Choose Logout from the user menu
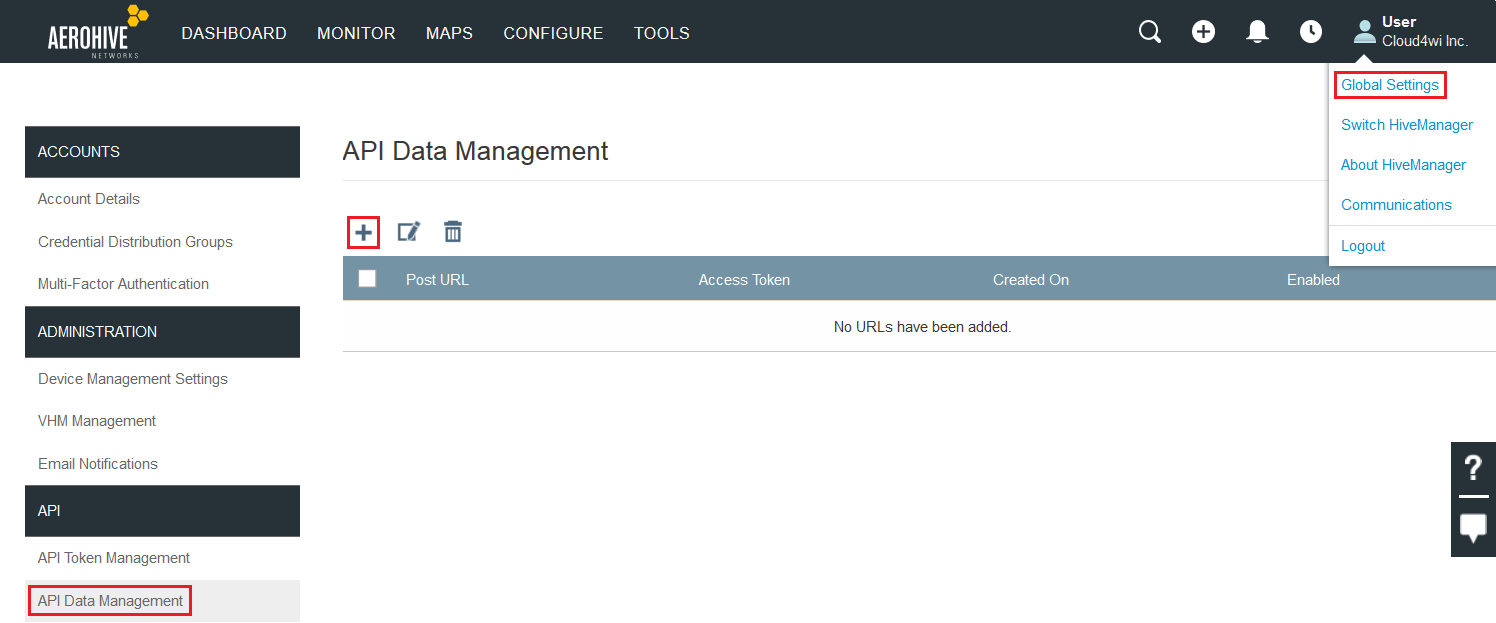Screen dimensions: 1496x623 (1363, 246)
